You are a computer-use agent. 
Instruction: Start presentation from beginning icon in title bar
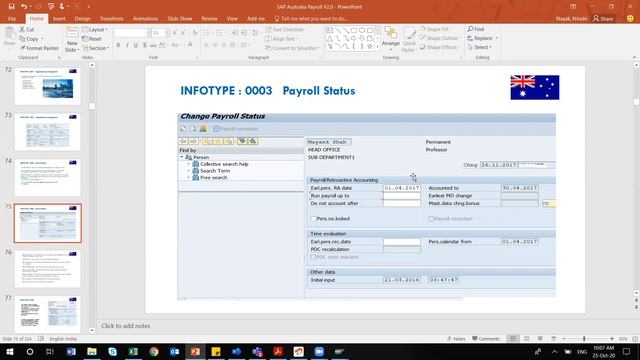pyautogui.click(x=51, y=7)
